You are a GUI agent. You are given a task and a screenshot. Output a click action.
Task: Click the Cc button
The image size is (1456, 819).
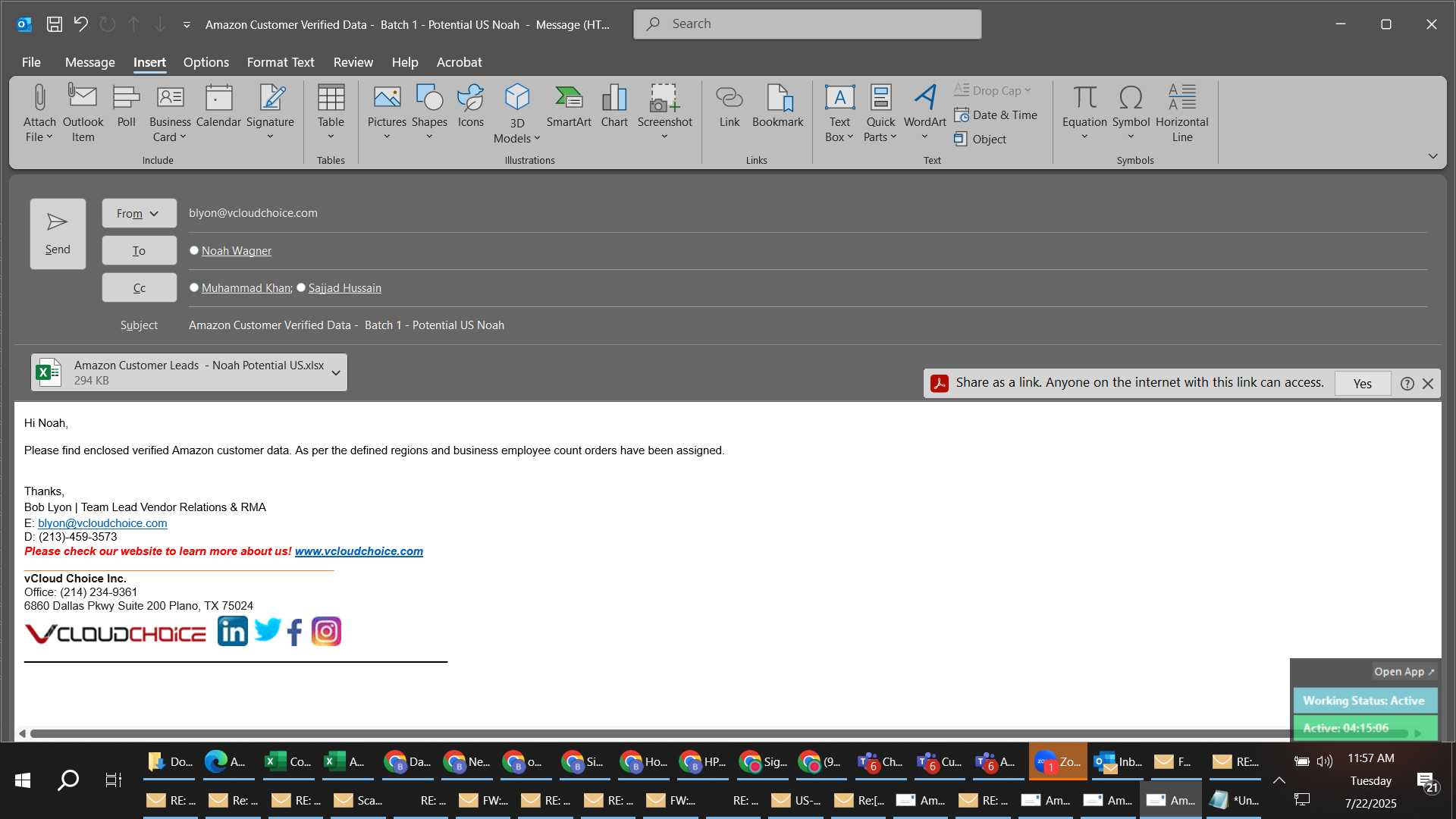[140, 288]
